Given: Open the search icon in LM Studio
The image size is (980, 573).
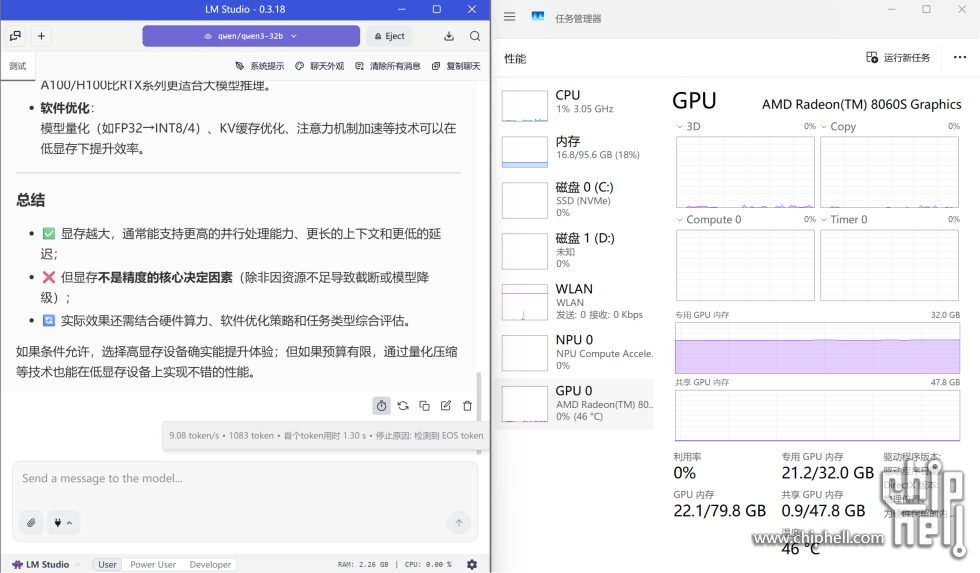Looking at the screenshot, I should click(x=475, y=36).
